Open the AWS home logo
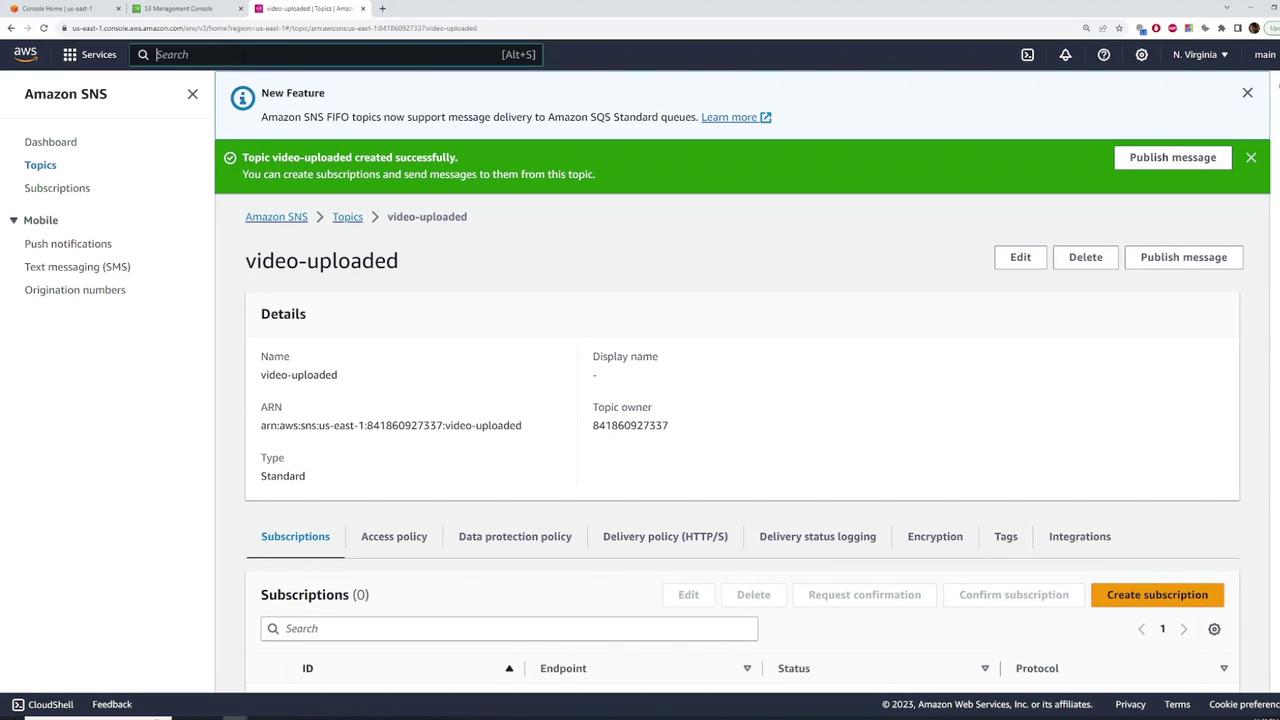The height and width of the screenshot is (720, 1280). (x=25, y=54)
